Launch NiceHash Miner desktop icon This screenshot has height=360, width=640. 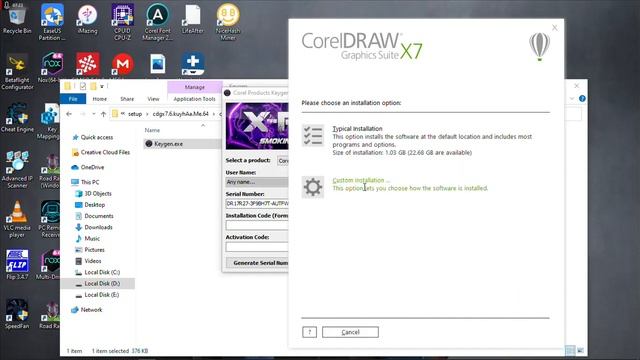point(228,22)
